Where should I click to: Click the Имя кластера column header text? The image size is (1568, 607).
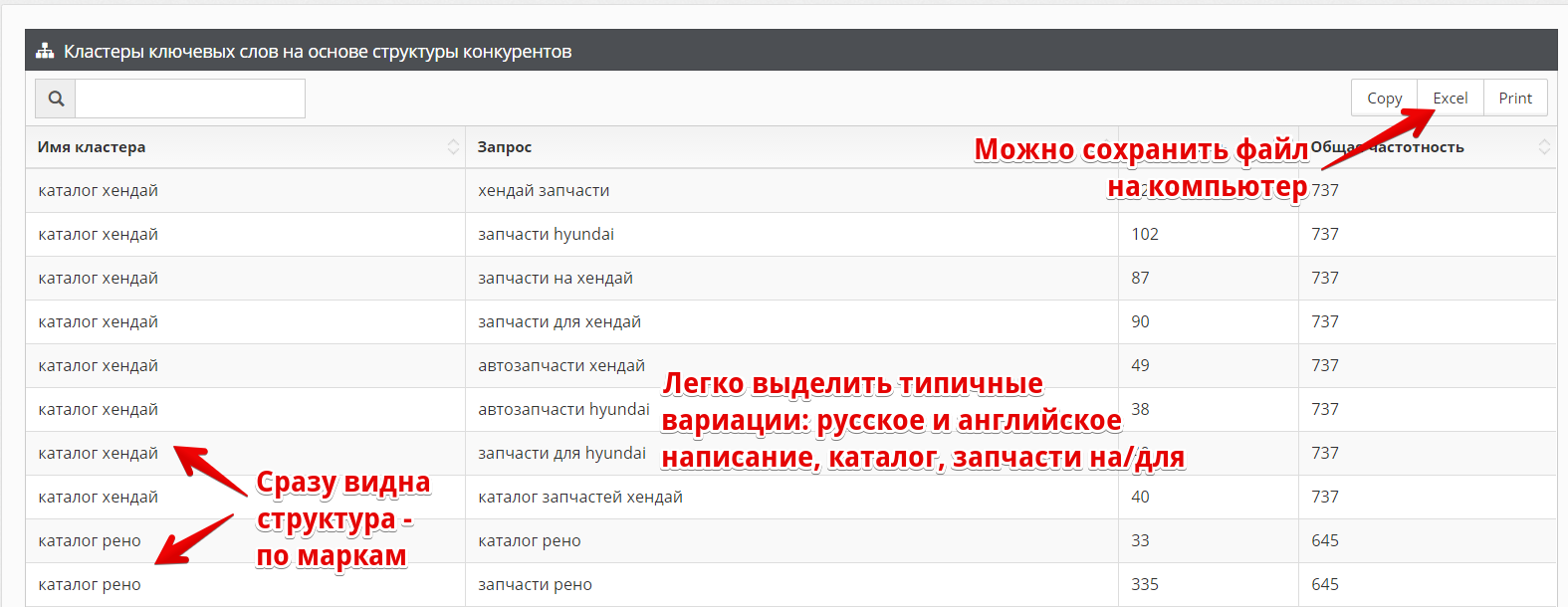(92, 147)
